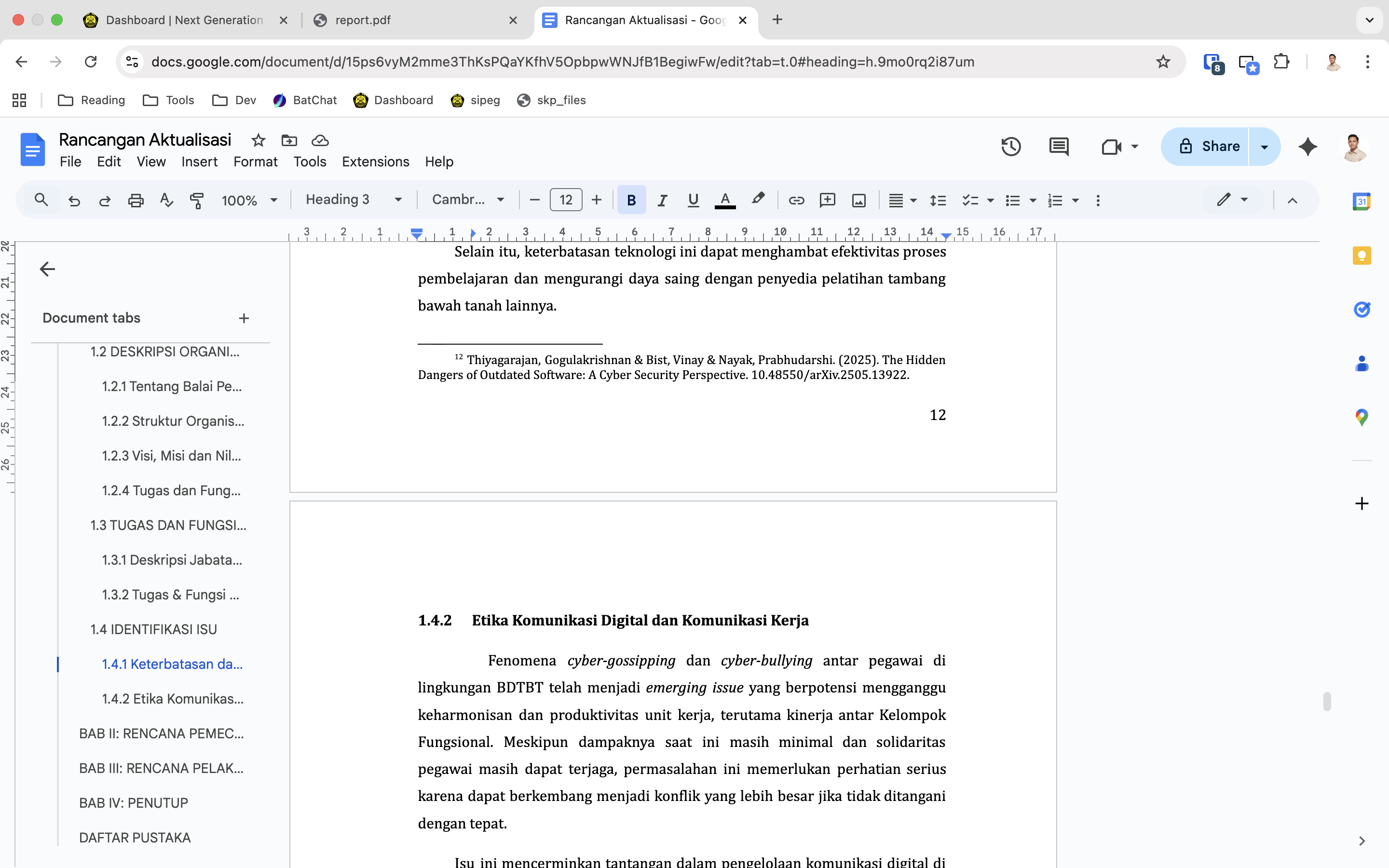The height and width of the screenshot is (868, 1389).
Task: Open version history clock icon
Action: click(x=1011, y=147)
